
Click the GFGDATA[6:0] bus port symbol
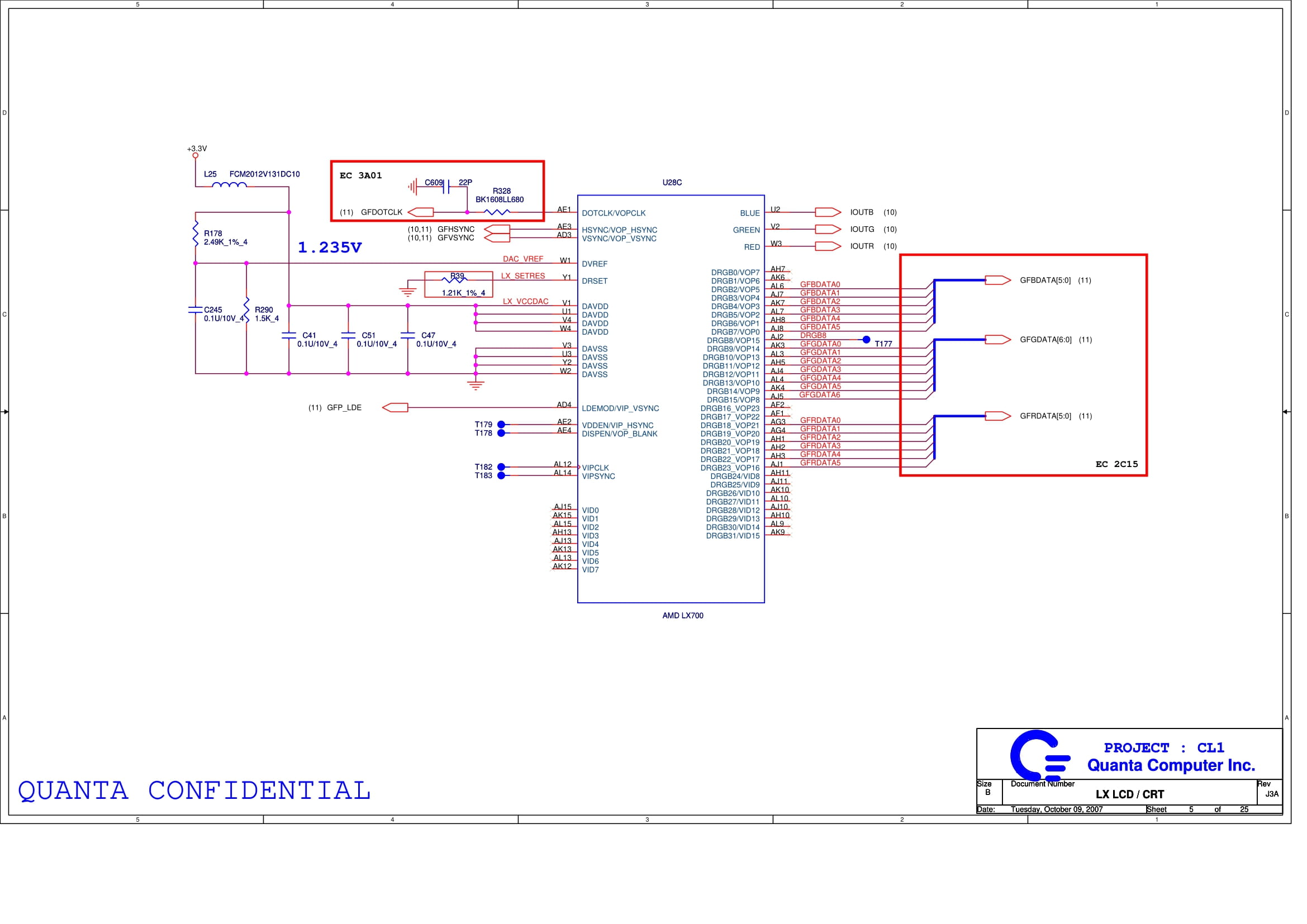[998, 340]
